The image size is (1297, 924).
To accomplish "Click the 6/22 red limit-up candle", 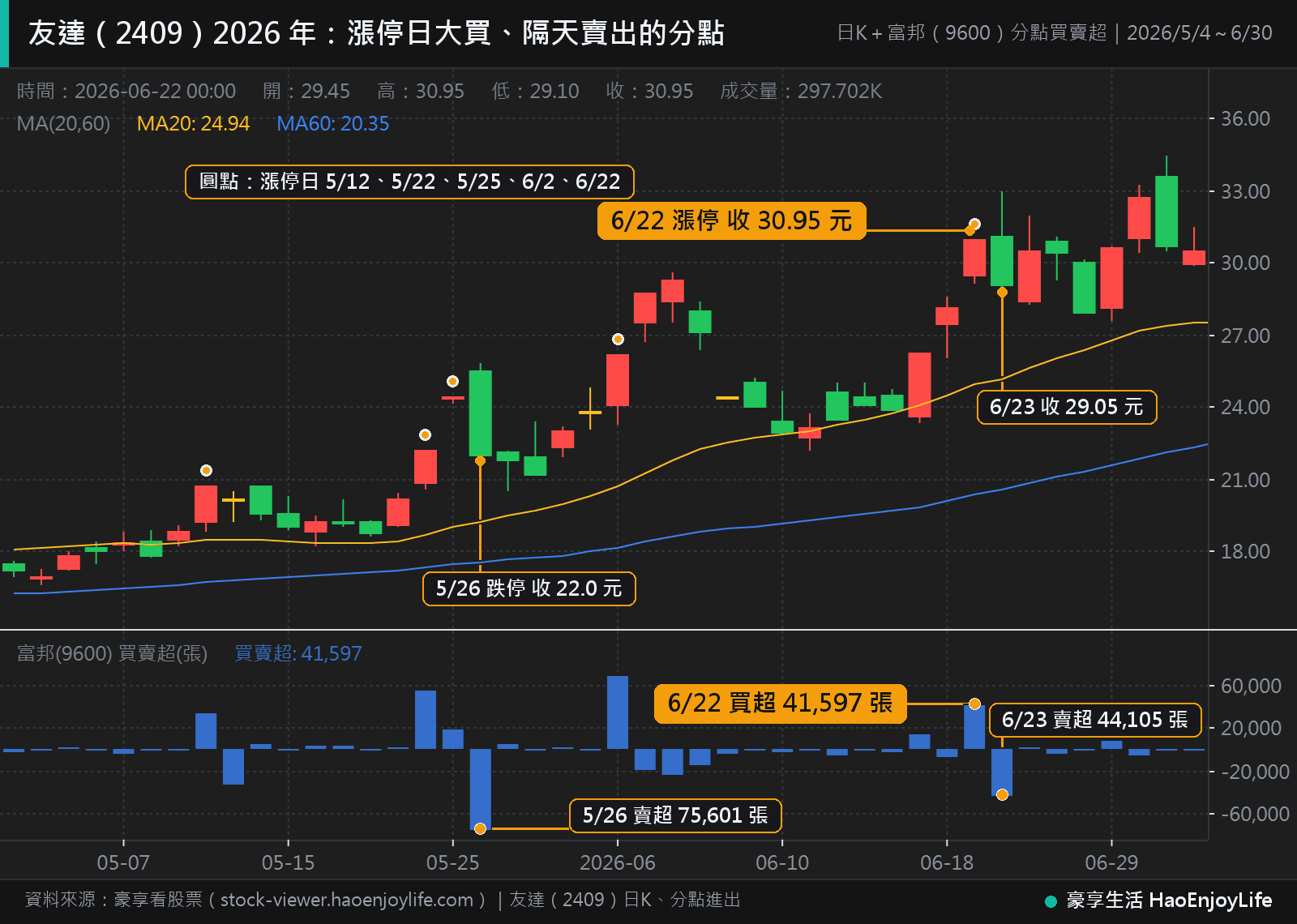I will point(974,258).
